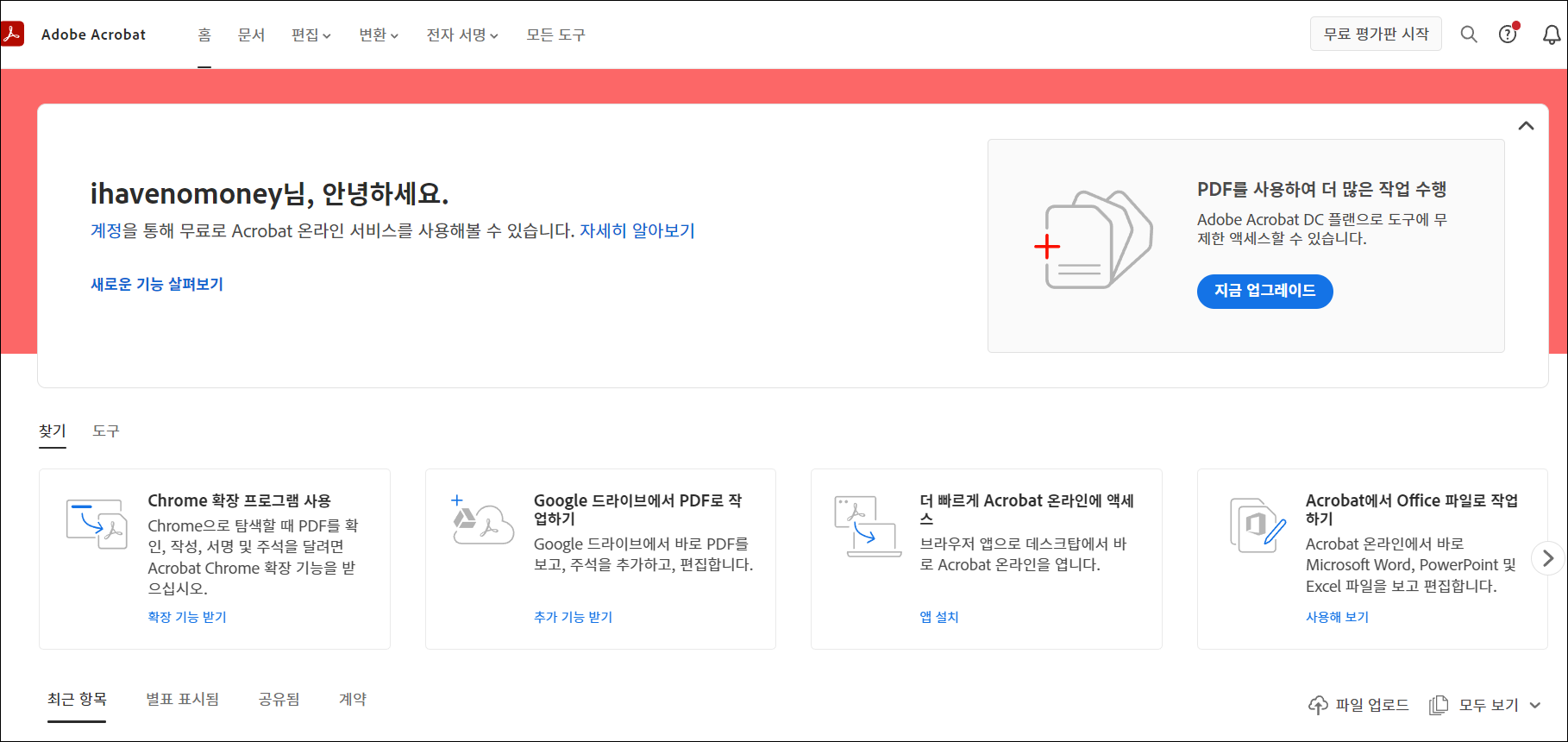The image size is (1568, 742).
Task: Click the Adobe Acrobat logo icon
Action: click(13, 35)
